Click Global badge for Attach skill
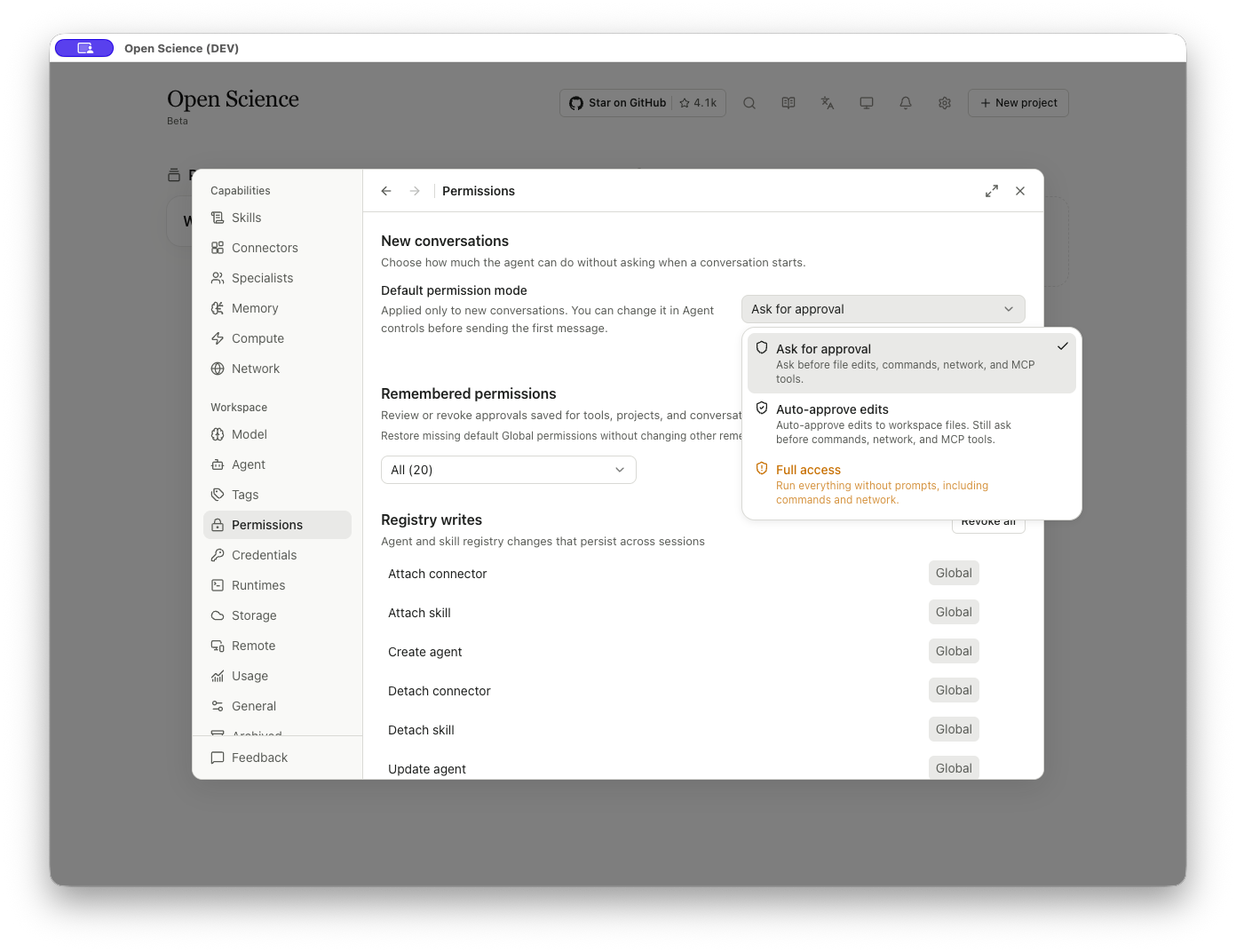1236x952 pixels. [954, 612]
